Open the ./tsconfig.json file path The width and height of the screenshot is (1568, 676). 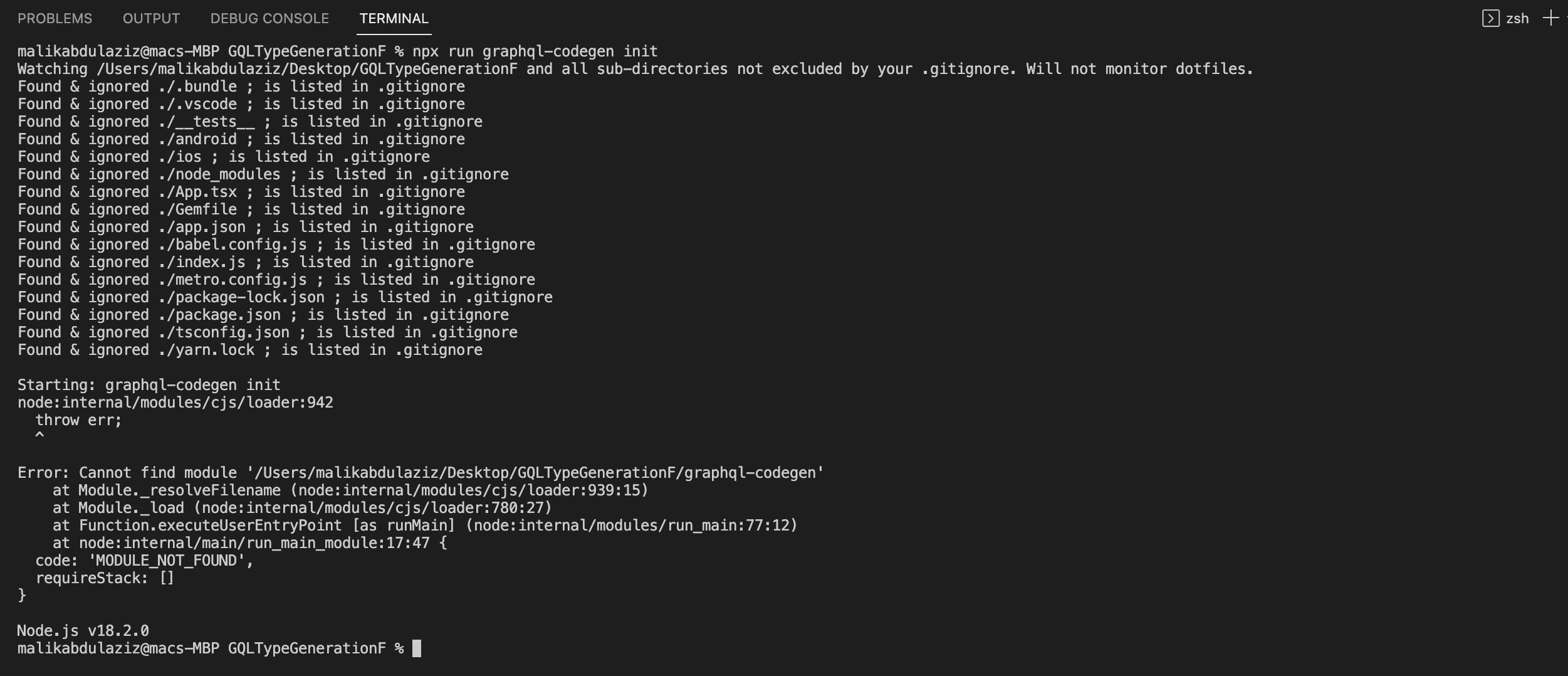[224, 332]
